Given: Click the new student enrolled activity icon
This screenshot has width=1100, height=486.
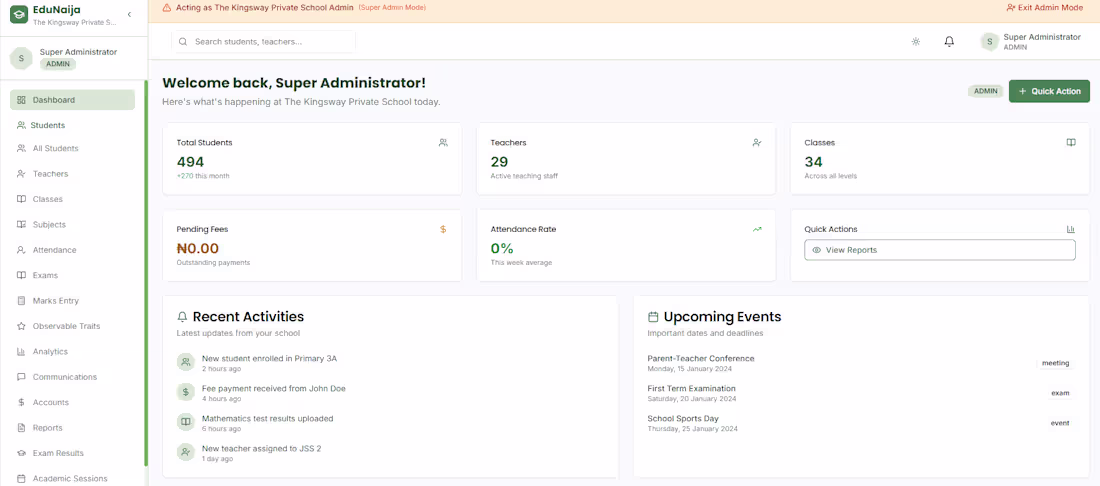Looking at the screenshot, I should (185, 362).
